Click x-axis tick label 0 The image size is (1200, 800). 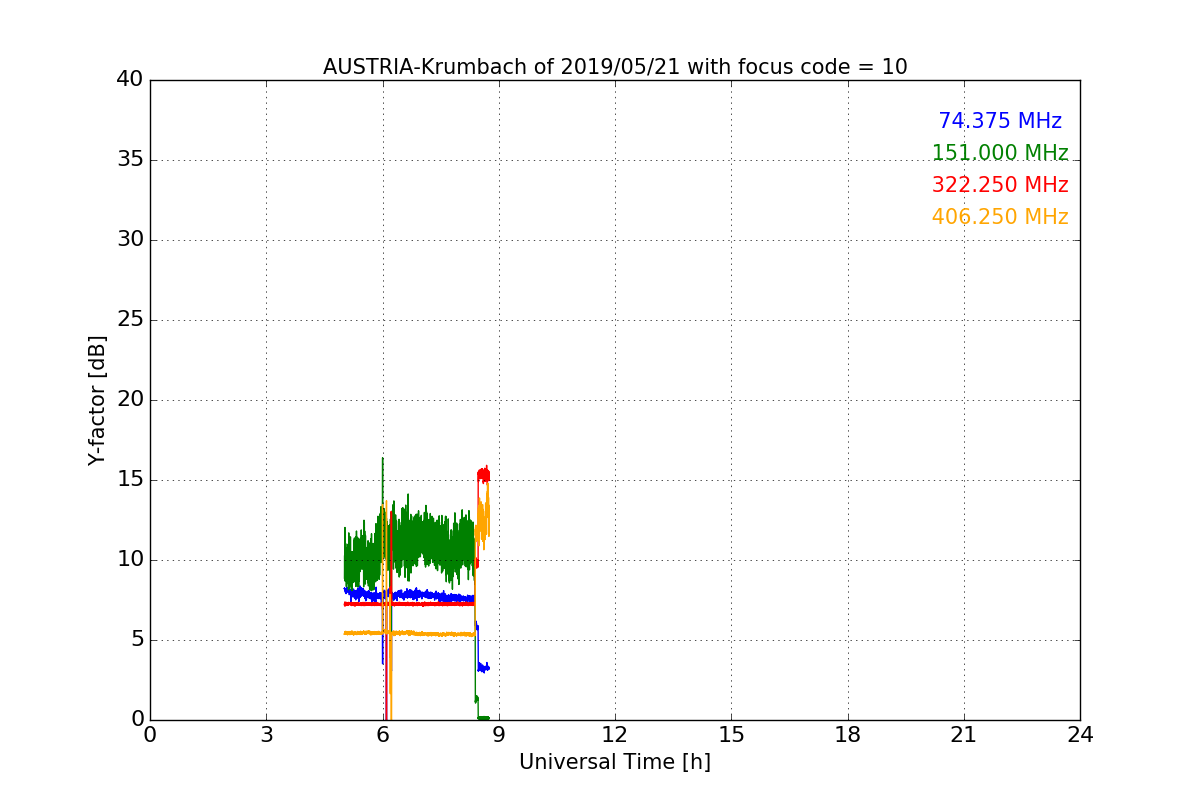pos(150,735)
